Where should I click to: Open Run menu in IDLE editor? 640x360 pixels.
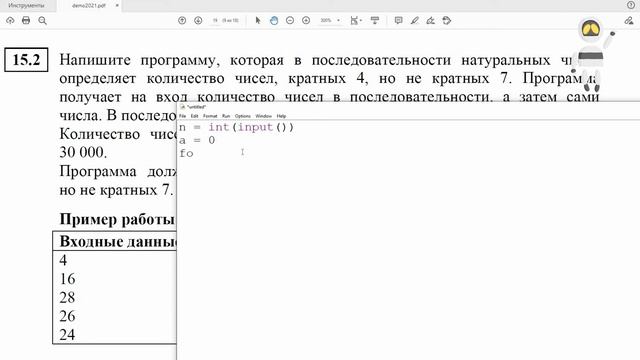[x=226, y=116]
